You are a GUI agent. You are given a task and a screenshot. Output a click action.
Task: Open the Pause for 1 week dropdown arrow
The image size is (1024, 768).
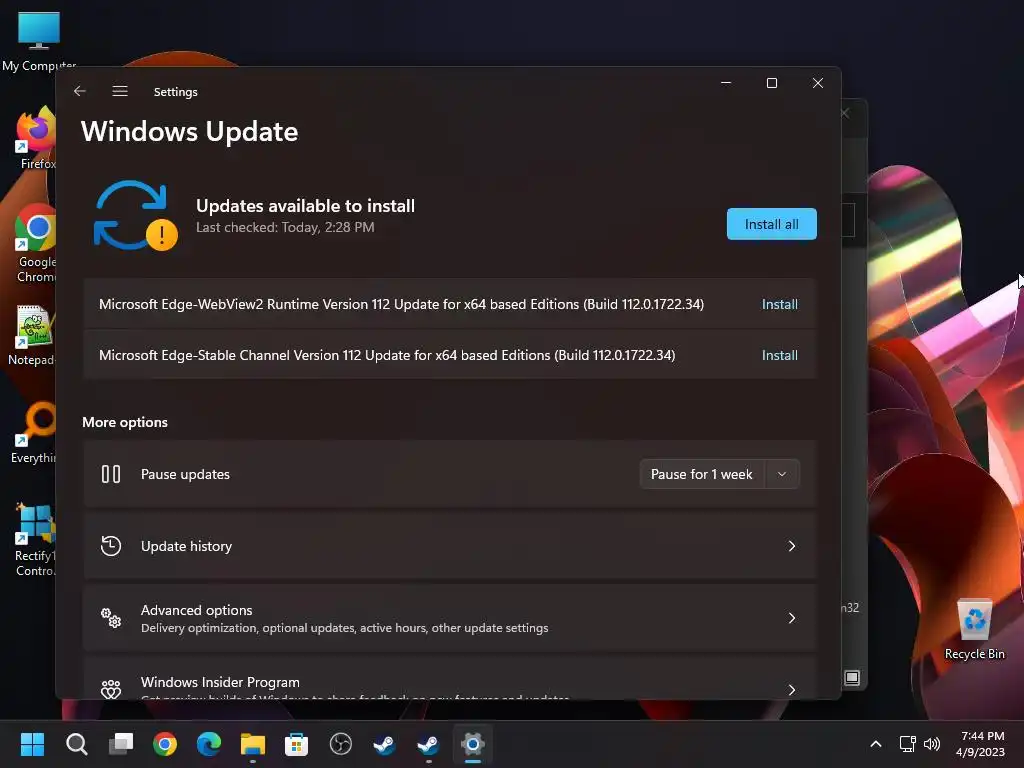pyautogui.click(x=782, y=474)
